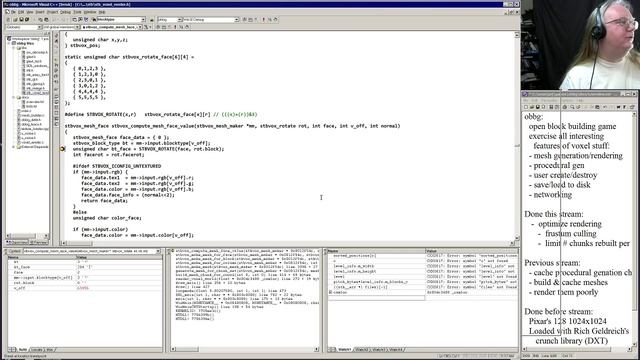Image resolution: width=640 pixels, height=360 pixels.
Task: Click the New Text File toolbar icon
Action: 8,19
